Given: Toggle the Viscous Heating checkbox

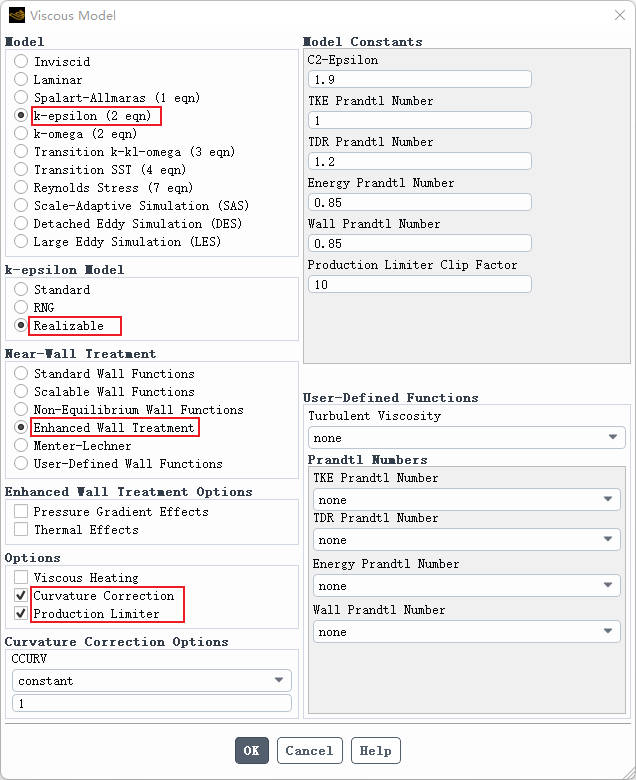Looking at the screenshot, I should [x=21, y=578].
